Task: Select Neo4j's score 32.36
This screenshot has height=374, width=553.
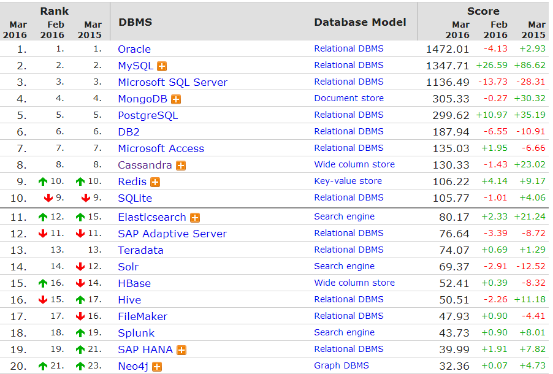Action: [454, 366]
